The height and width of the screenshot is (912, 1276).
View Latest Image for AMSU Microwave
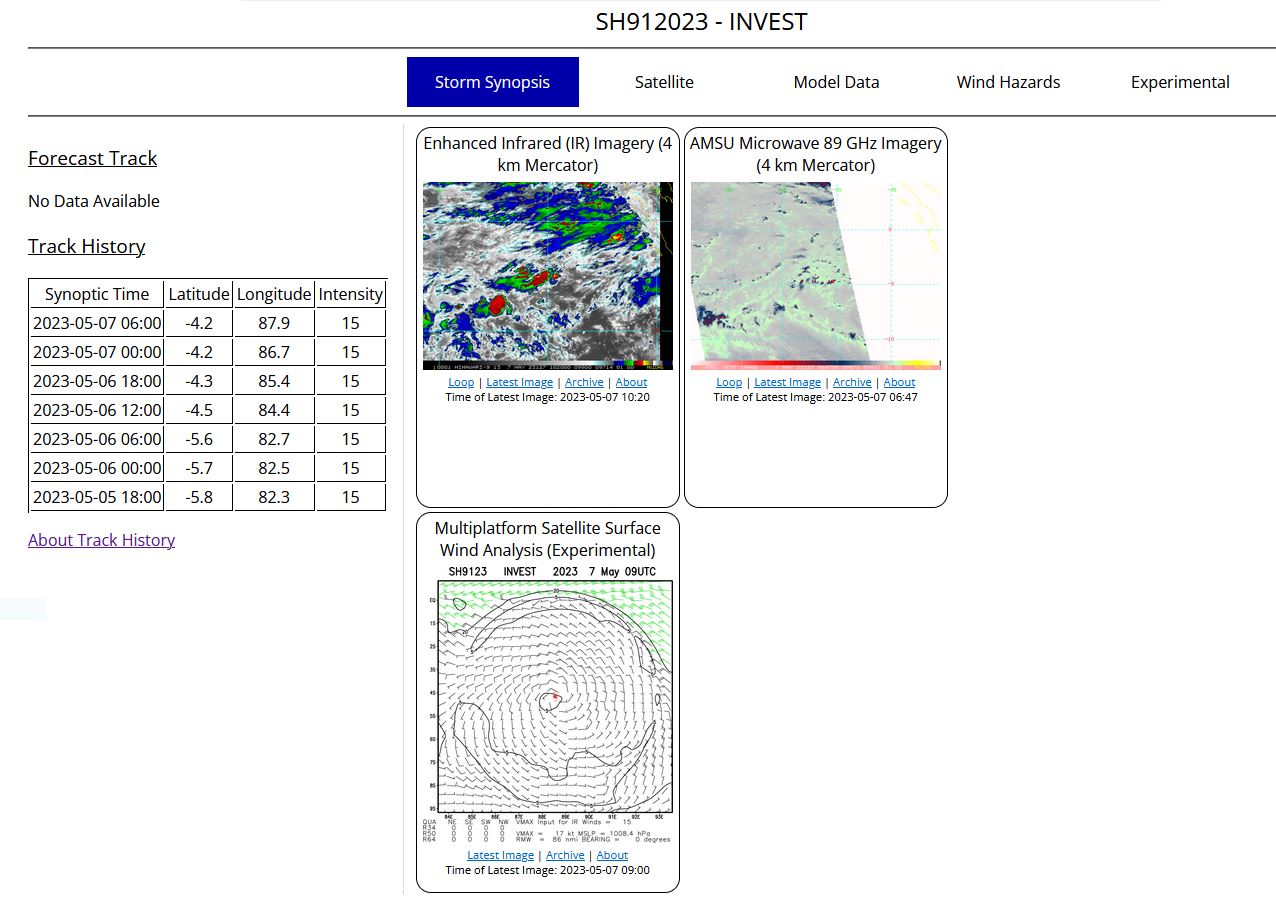[x=787, y=382]
